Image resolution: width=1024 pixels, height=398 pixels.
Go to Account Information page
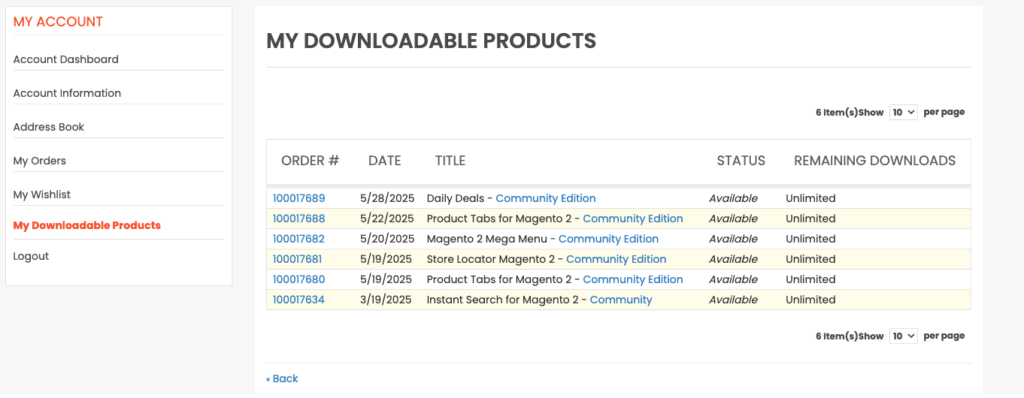tap(67, 93)
